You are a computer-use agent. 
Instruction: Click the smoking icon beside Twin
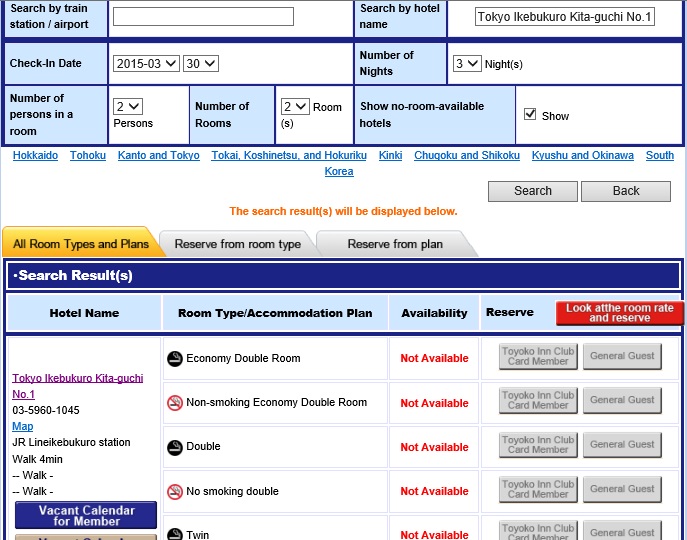pos(175,534)
